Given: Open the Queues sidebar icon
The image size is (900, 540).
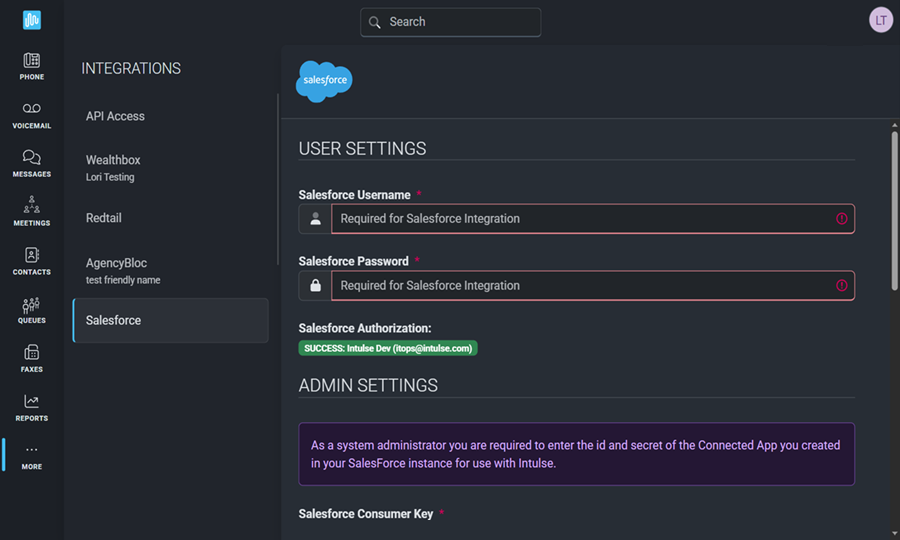Looking at the screenshot, I should (x=32, y=309).
